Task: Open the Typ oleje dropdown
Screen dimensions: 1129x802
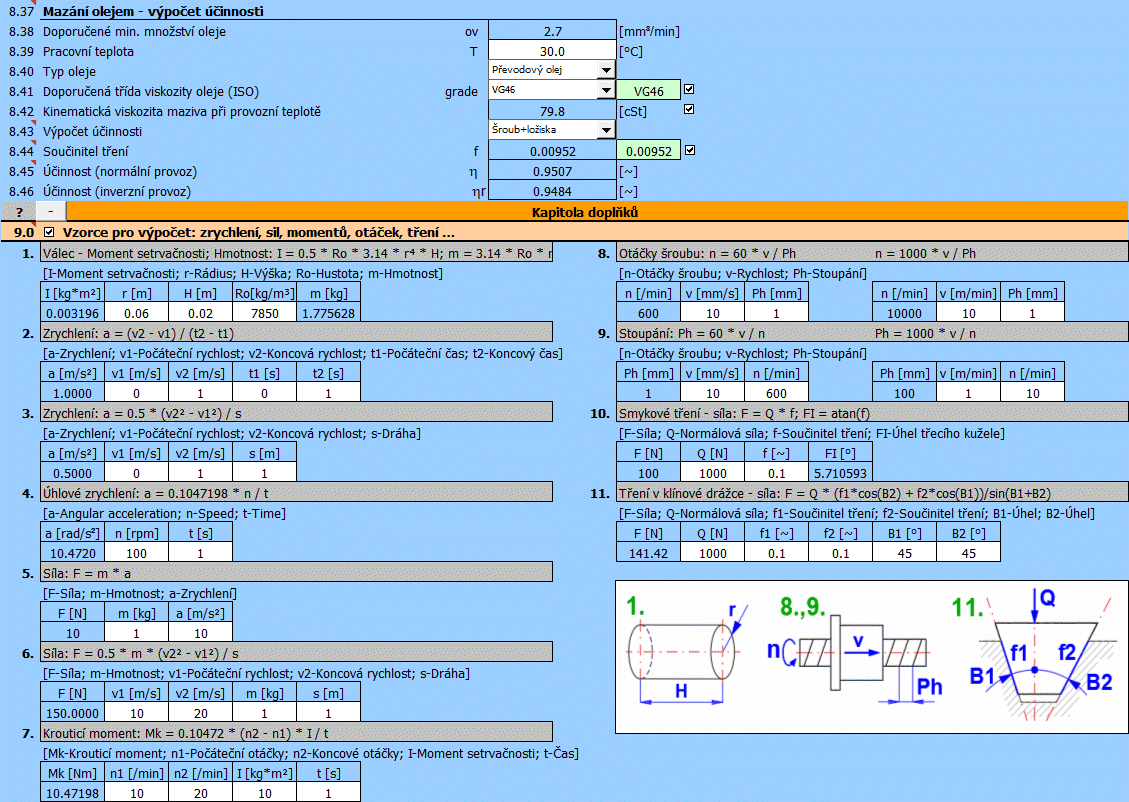Action: 605,70
